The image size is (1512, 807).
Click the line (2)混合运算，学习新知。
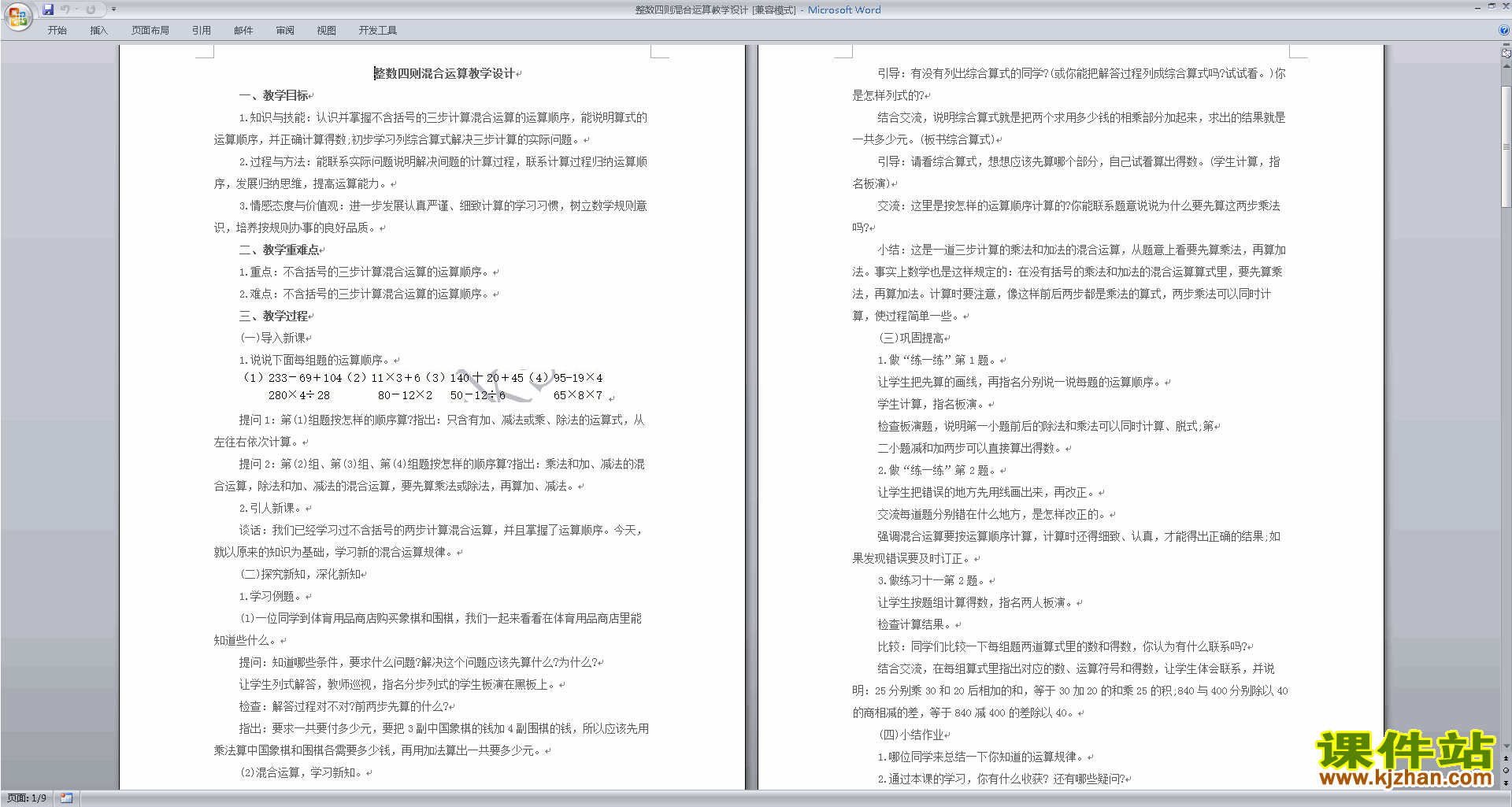click(302, 772)
